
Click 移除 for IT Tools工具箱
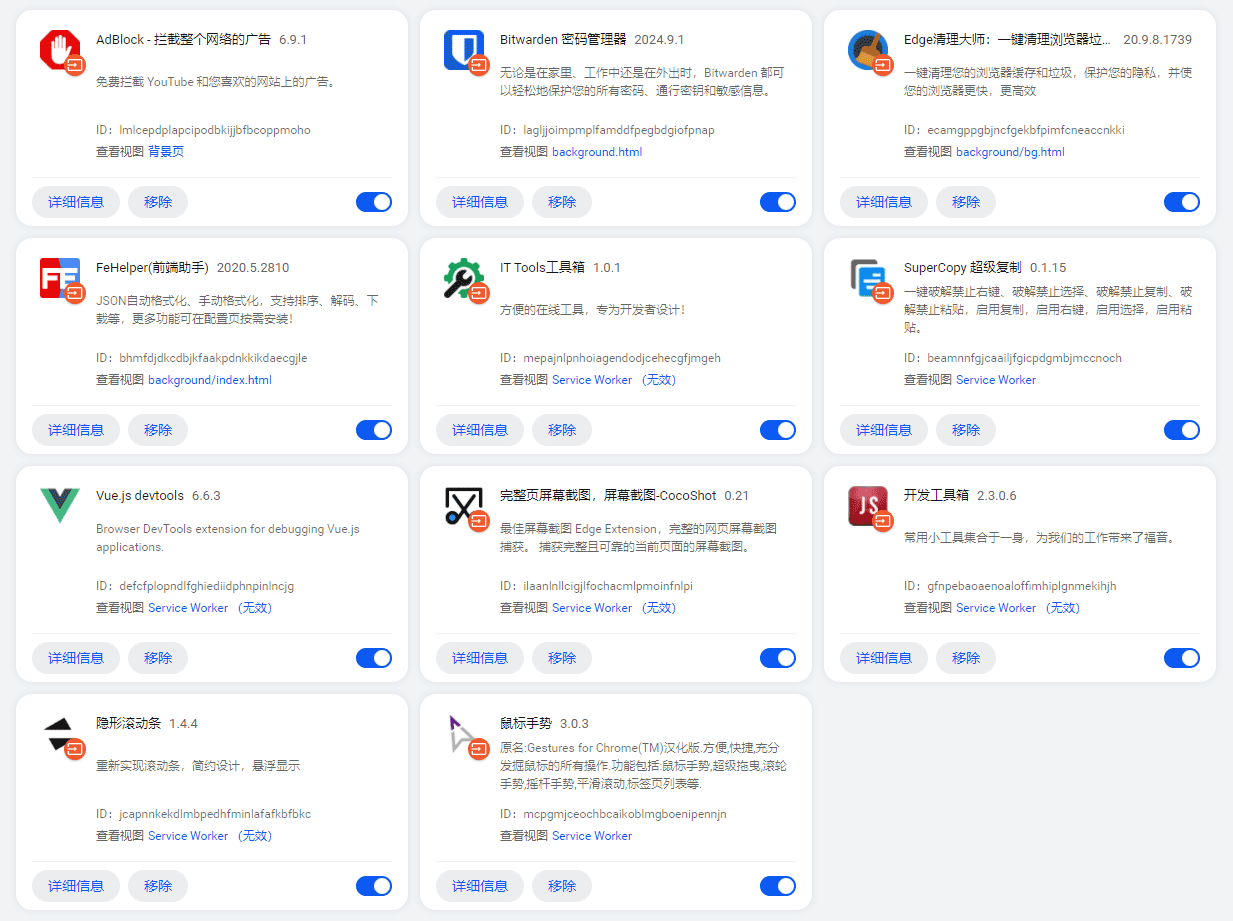562,430
